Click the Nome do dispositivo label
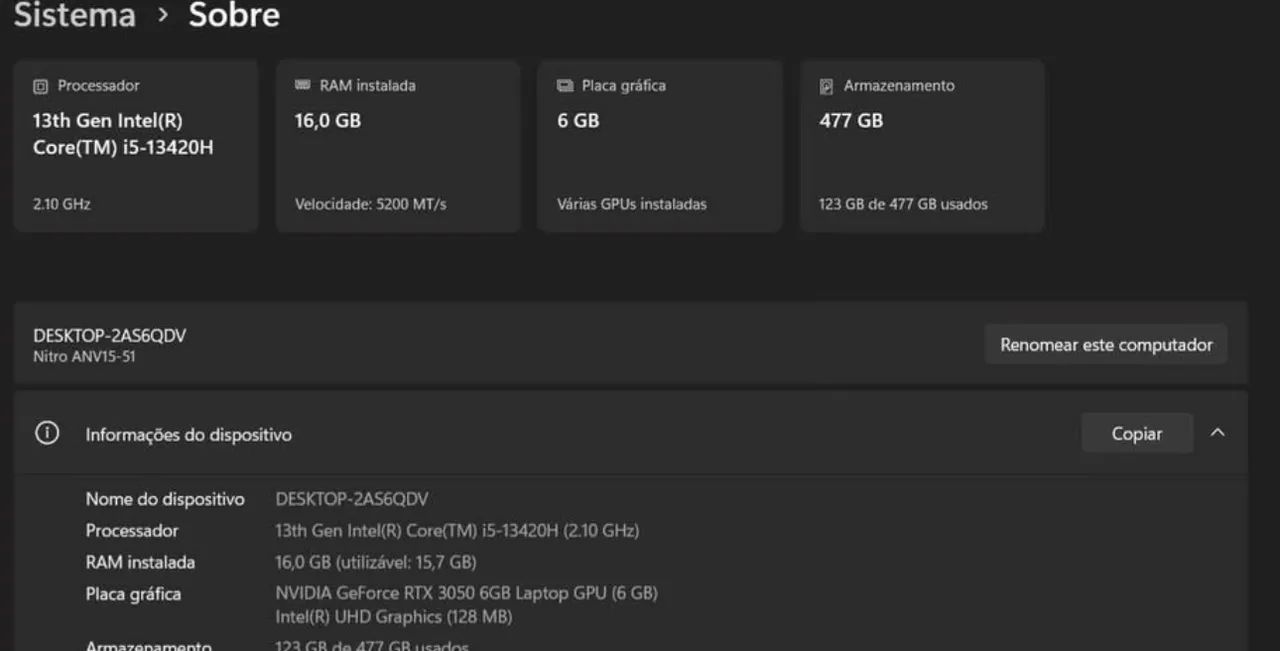 [165, 499]
